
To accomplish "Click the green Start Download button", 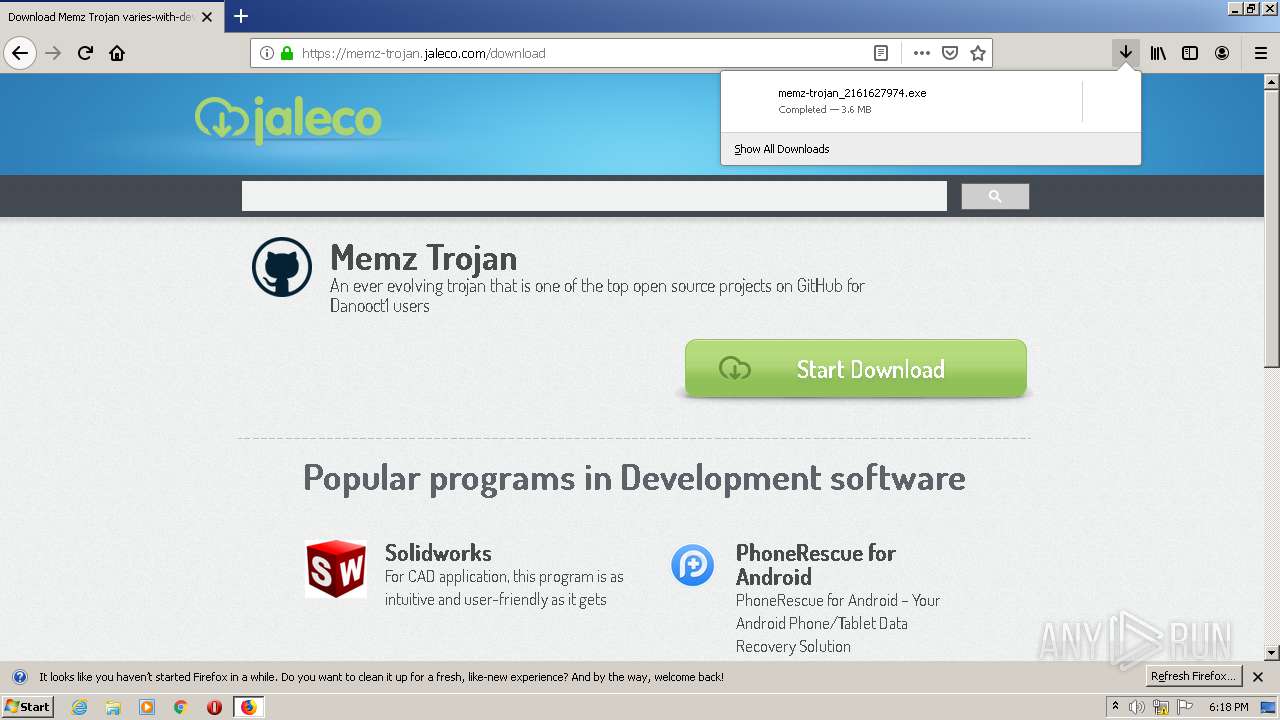I will point(856,369).
